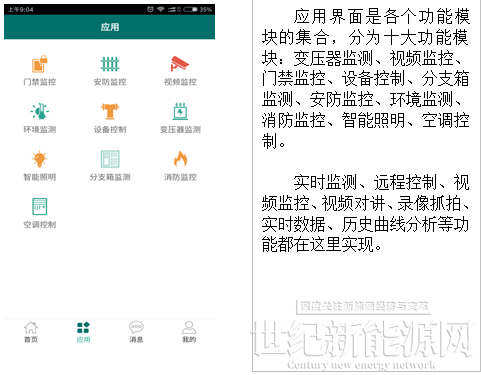This screenshot has width=481, height=375.
Task: Click the alarm clock status bar icon
Action: (150, 9)
